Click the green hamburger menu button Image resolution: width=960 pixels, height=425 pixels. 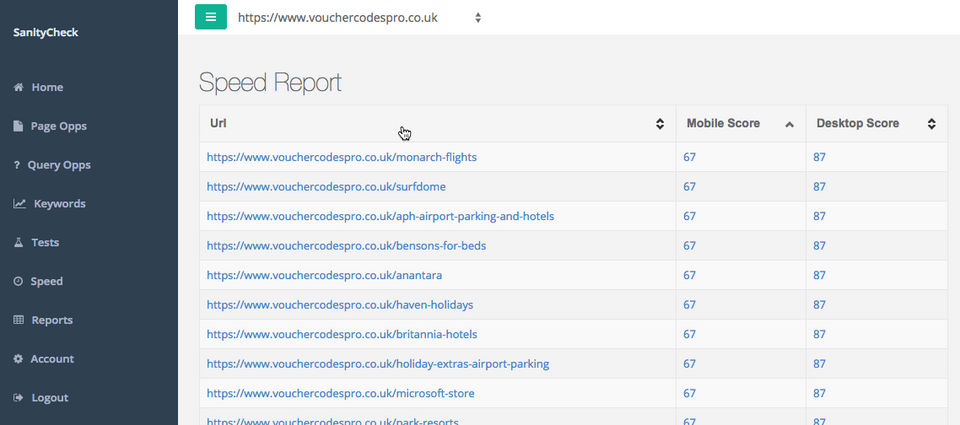tap(211, 17)
